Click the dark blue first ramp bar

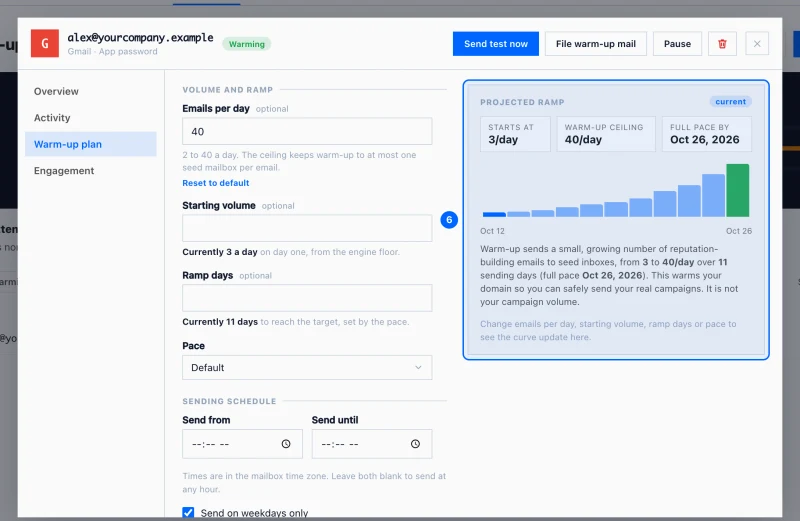tap(494, 214)
